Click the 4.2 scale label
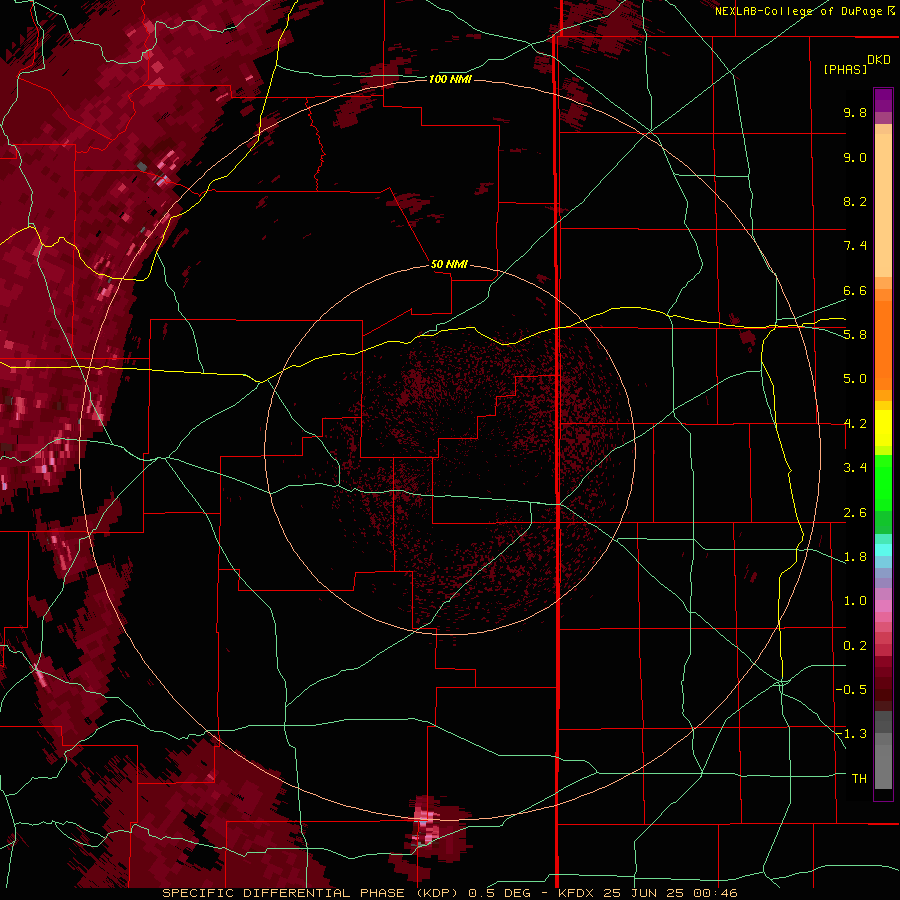Image resolution: width=900 pixels, height=900 pixels. (855, 424)
